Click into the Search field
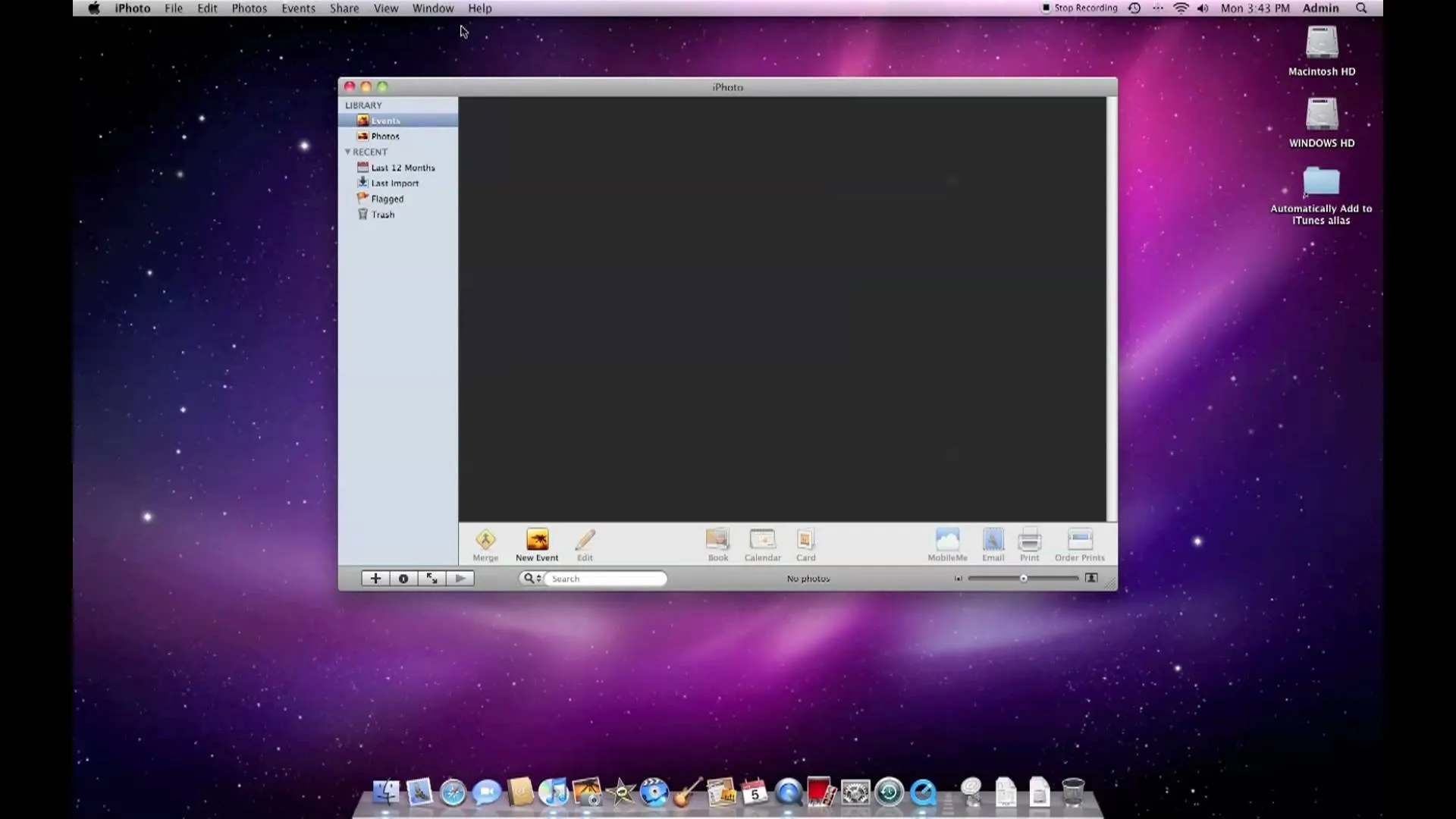This screenshot has height=819, width=1456. click(606, 579)
